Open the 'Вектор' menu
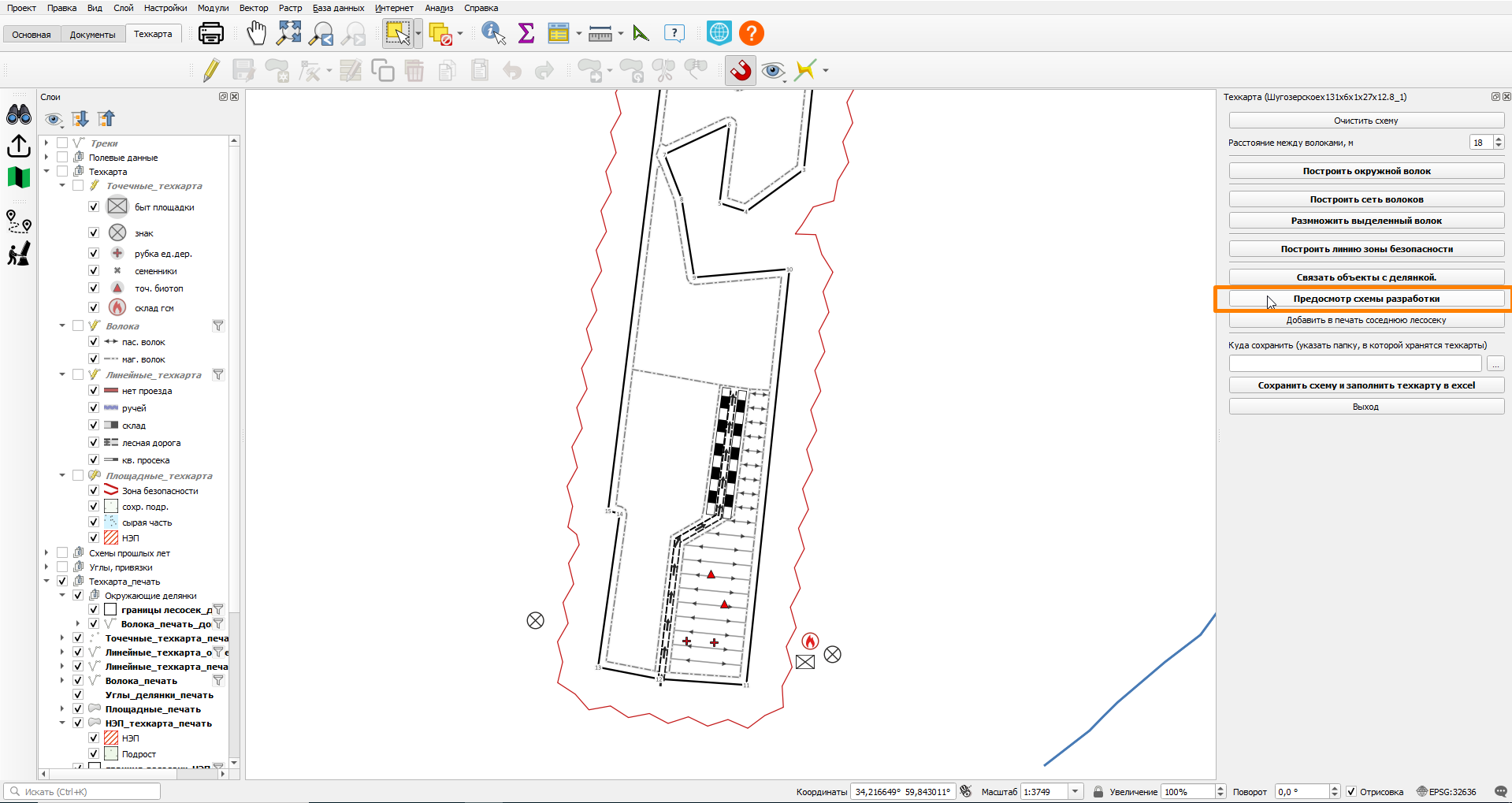 coord(254,8)
